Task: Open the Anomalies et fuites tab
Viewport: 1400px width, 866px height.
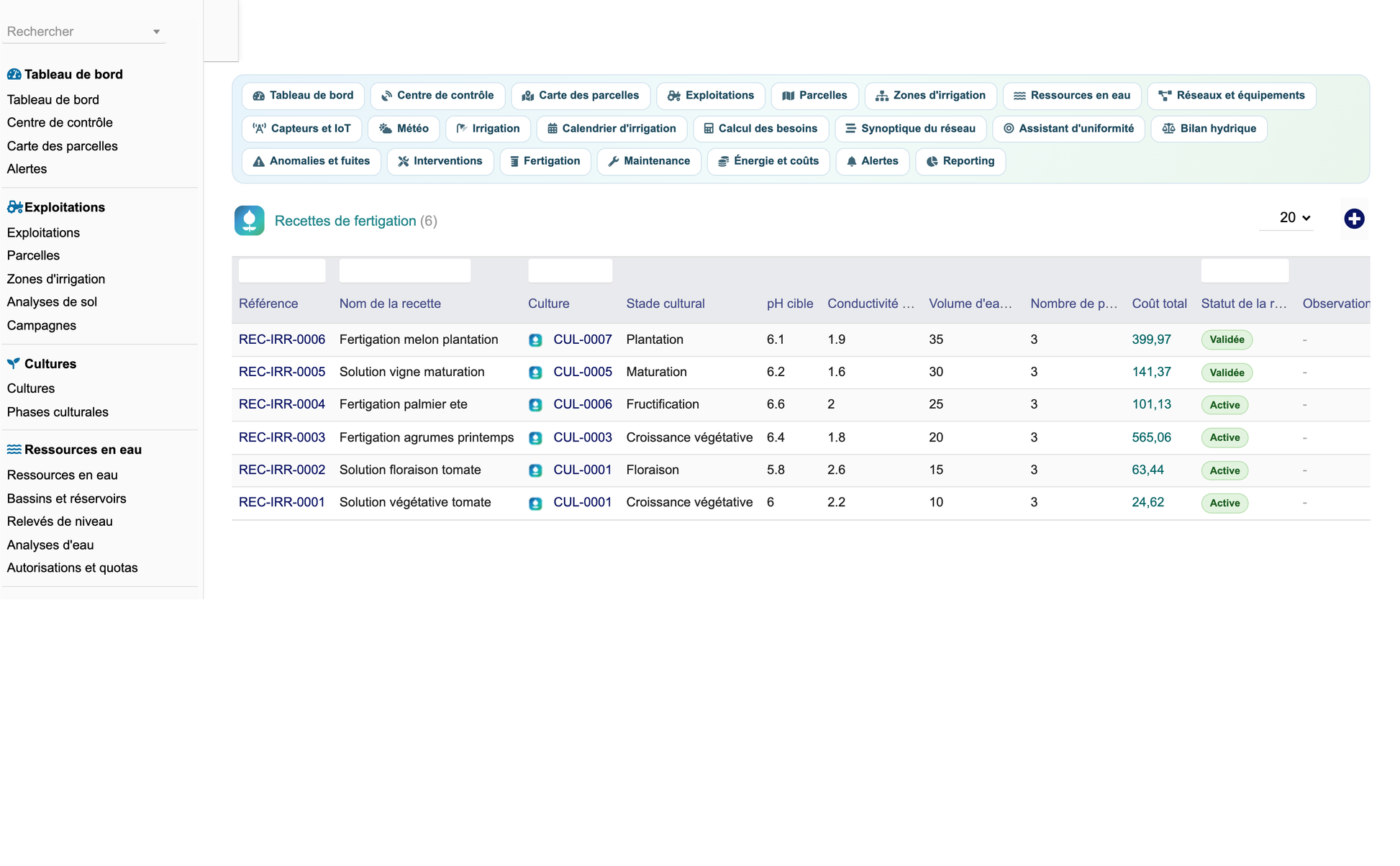Action: pos(311,161)
